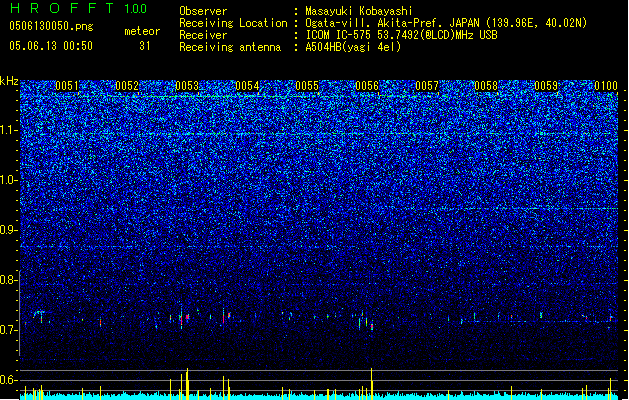Click time marker 0056
This screenshot has height=400, width=629.
(x=367, y=86)
